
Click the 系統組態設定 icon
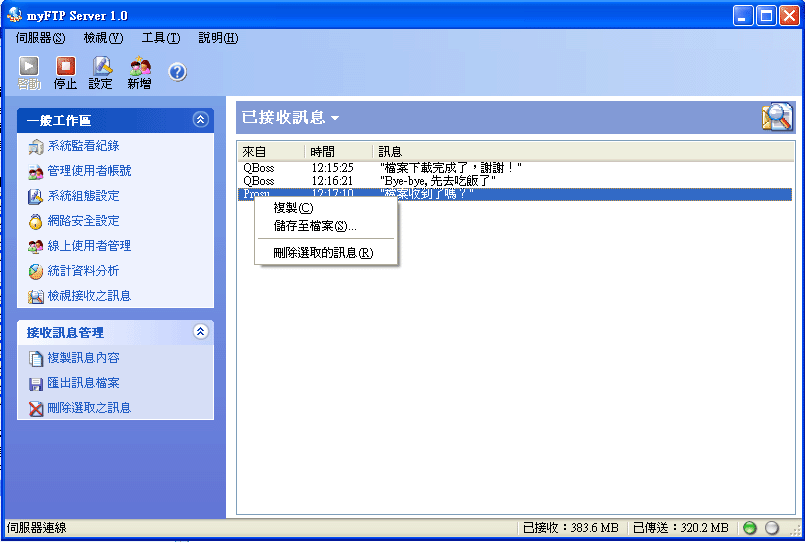coord(35,197)
